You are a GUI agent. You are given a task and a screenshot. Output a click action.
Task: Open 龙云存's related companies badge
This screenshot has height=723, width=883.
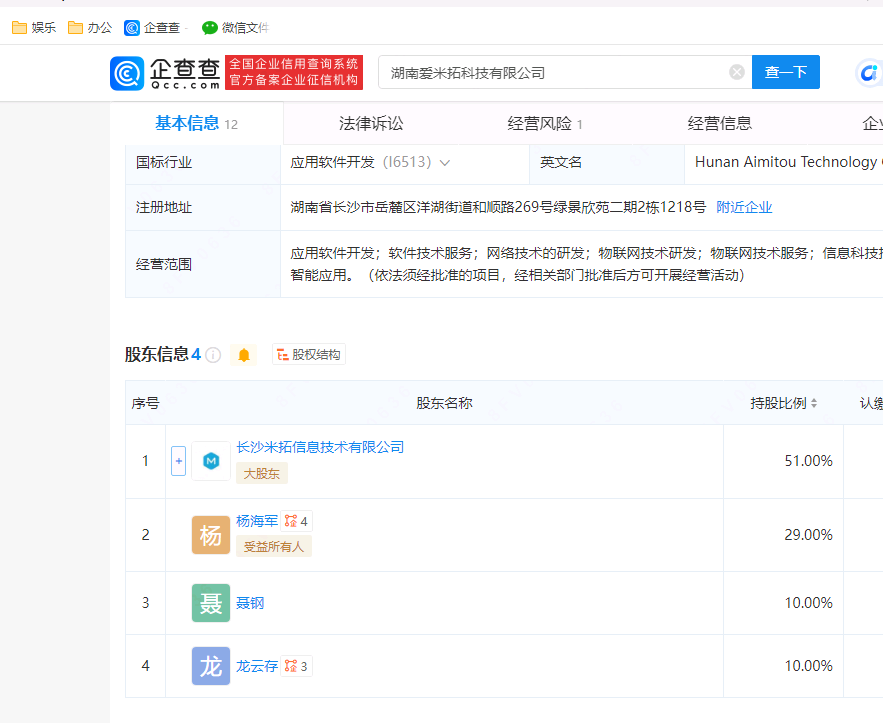296,666
